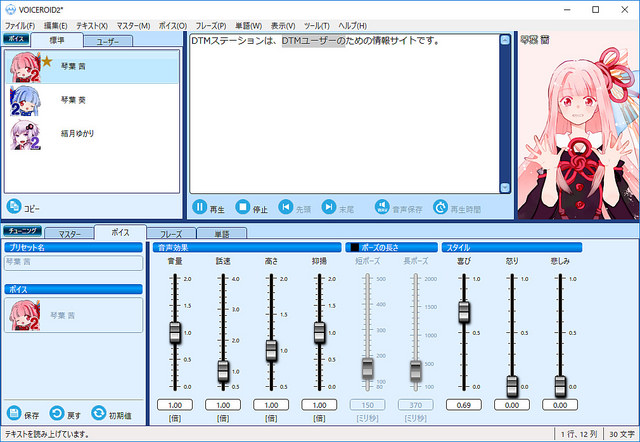
Task: Select the 結月ゆかり voice avatar
Action: tap(25, 135)
